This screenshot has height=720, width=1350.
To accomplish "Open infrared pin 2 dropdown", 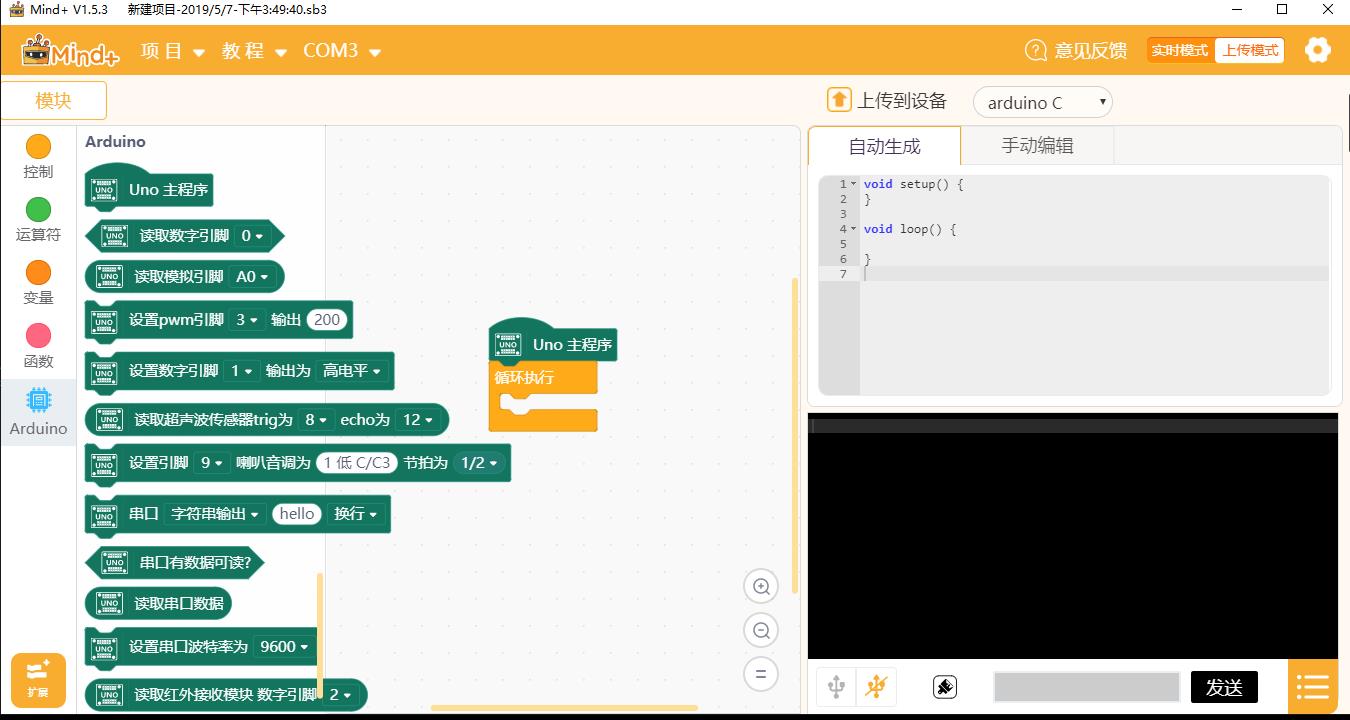I will [x=340, y=695].
